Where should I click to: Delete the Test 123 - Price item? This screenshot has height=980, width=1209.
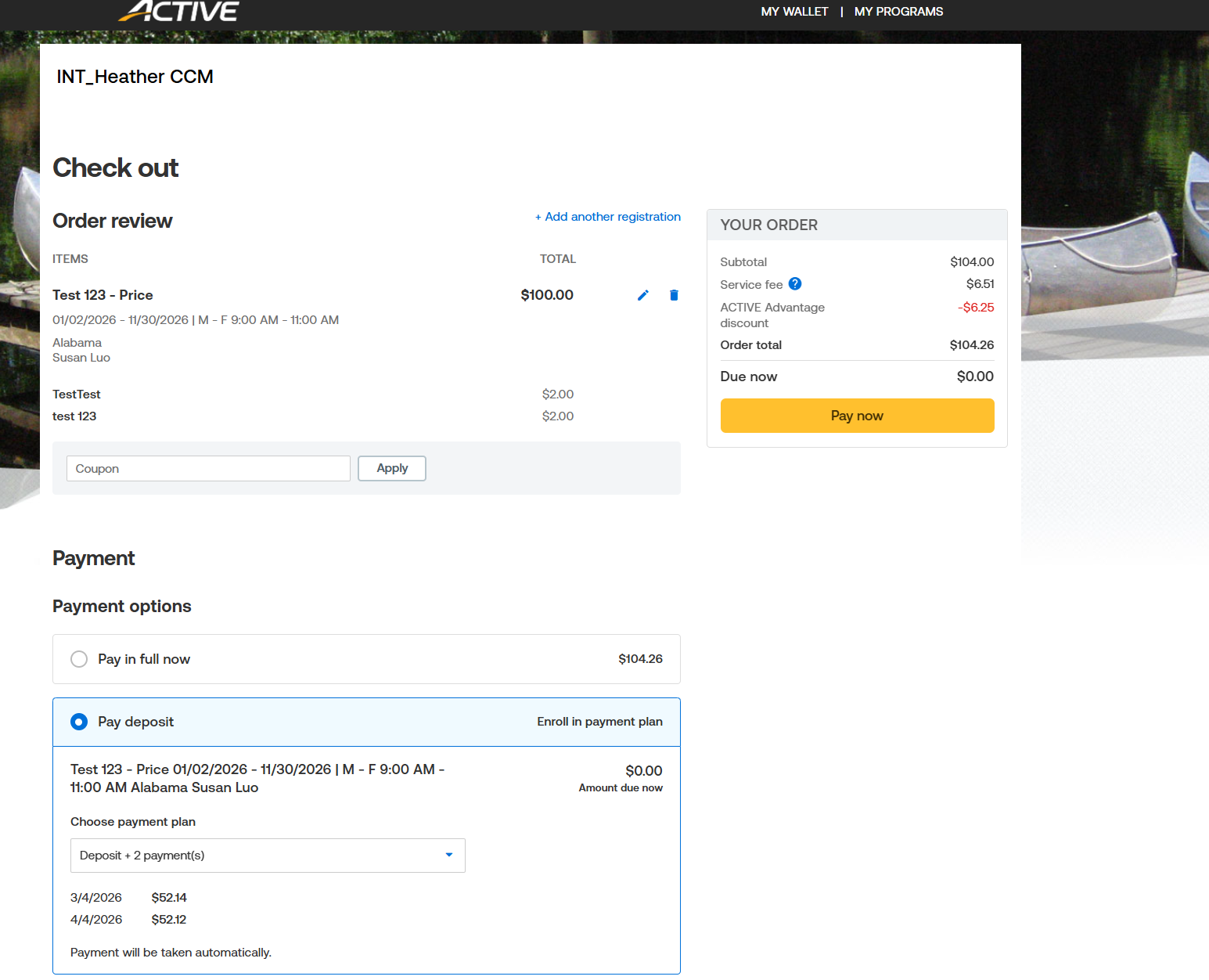click(674, 295)
